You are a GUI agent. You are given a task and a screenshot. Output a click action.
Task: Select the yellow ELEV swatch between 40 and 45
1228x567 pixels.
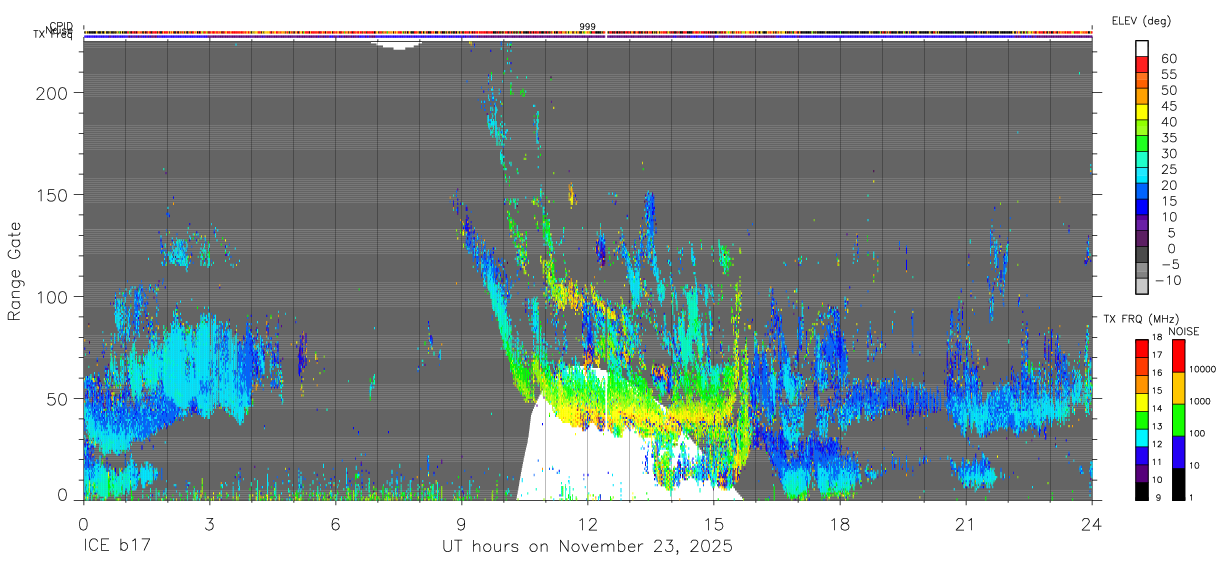point(1142,113)
